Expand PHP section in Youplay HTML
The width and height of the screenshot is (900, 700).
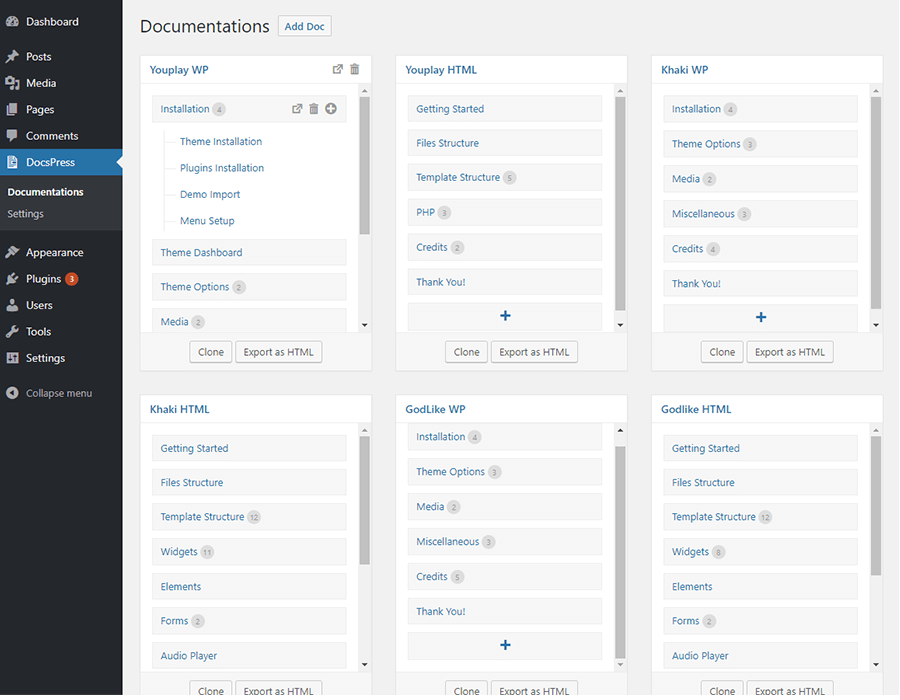505,212
